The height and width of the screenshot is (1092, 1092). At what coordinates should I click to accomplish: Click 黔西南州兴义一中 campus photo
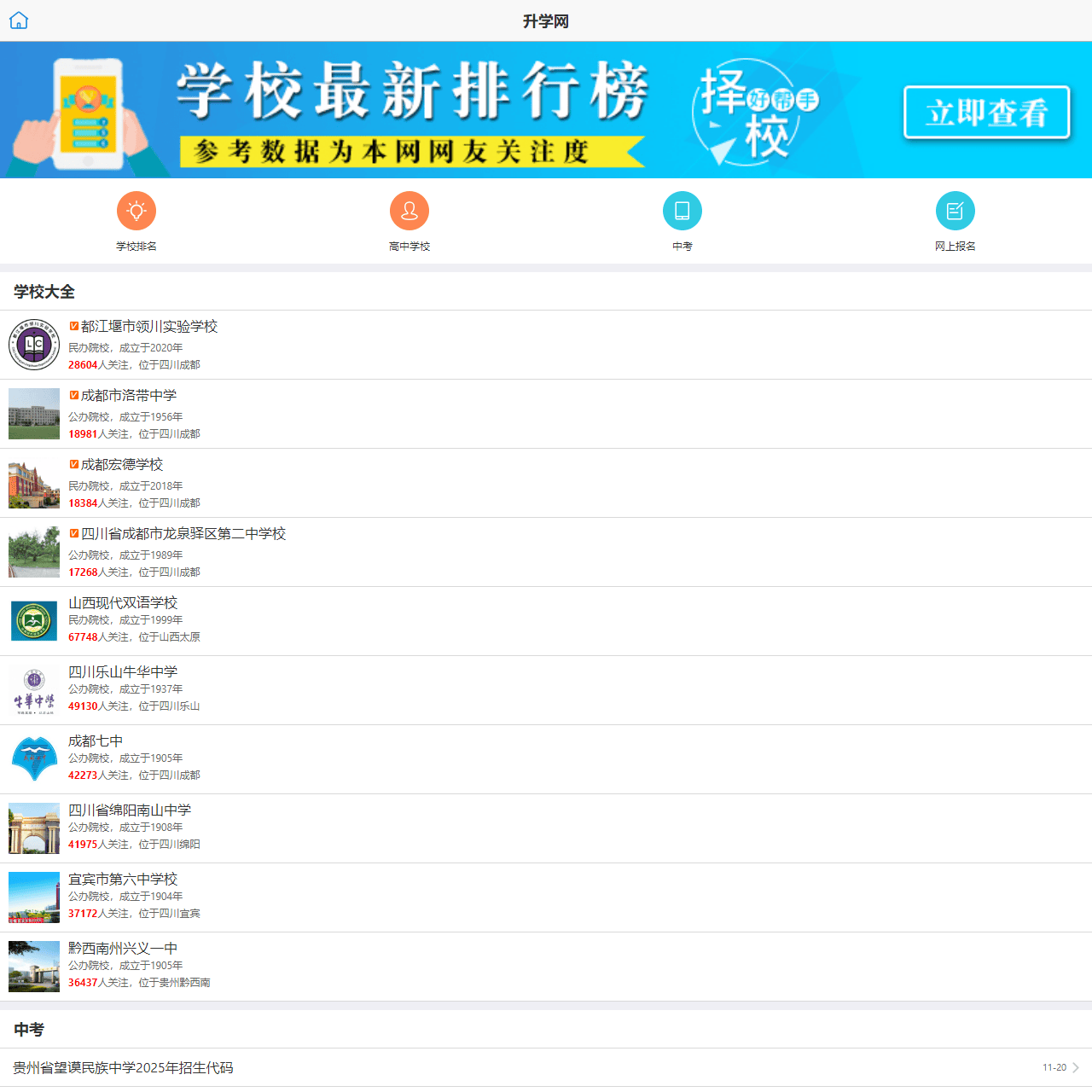(34, 967)
